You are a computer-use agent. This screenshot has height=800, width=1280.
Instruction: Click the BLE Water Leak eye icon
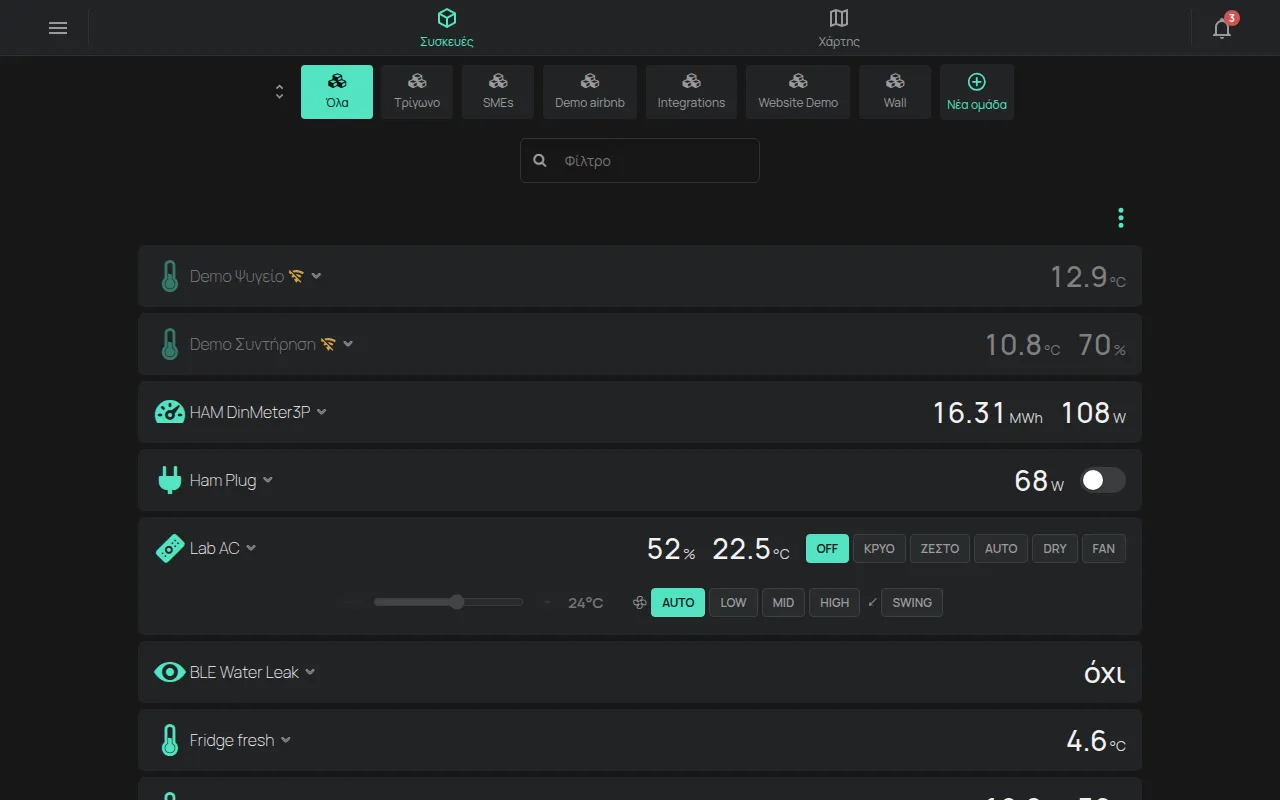170,672
